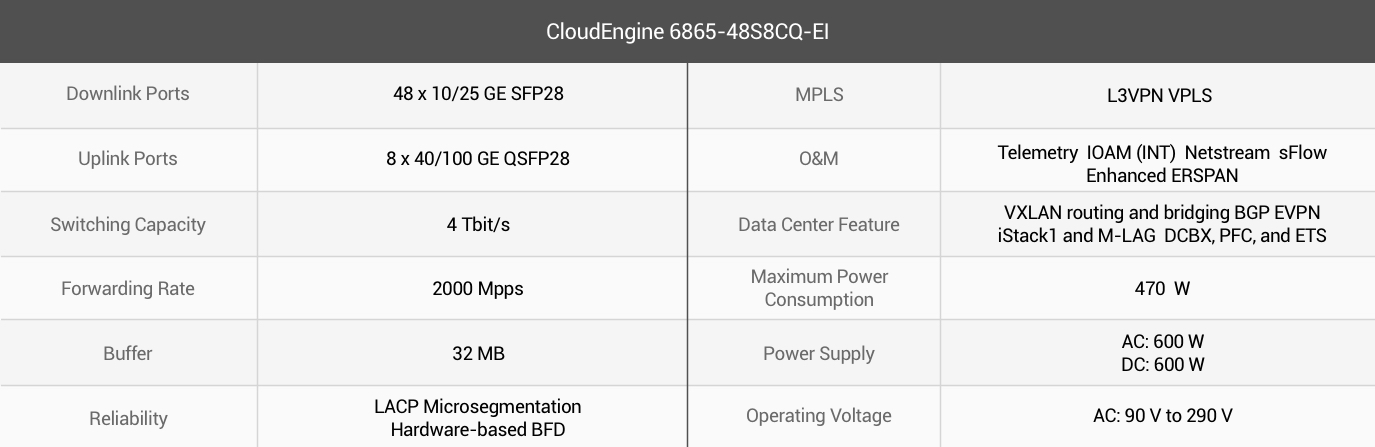Select the Switching Capacity label
This screenshot has height=447, width=1375.
(128, 224)
